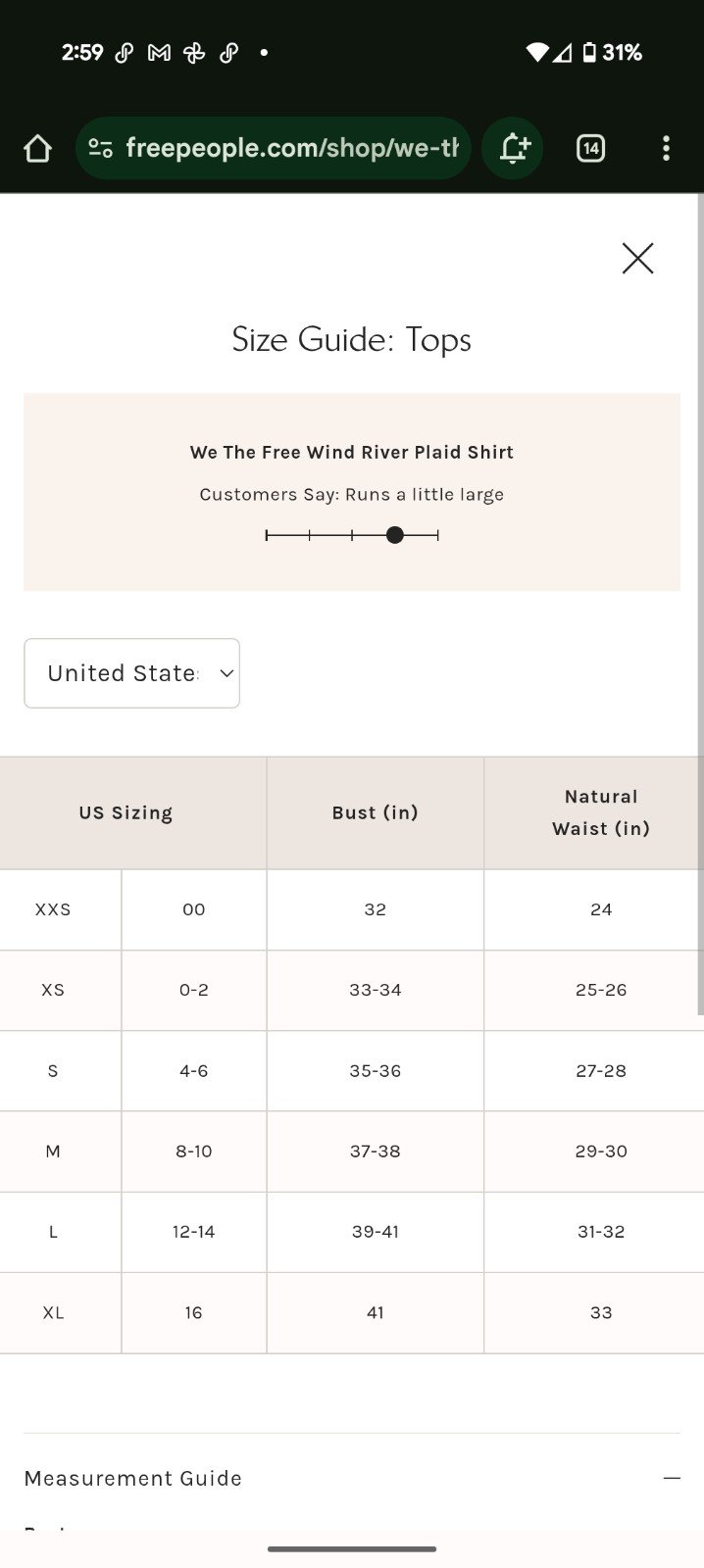This screenshot has width=704, height=1568.
Task: Tap the Wi-Fi status icon
Action: tap(536, 53)
